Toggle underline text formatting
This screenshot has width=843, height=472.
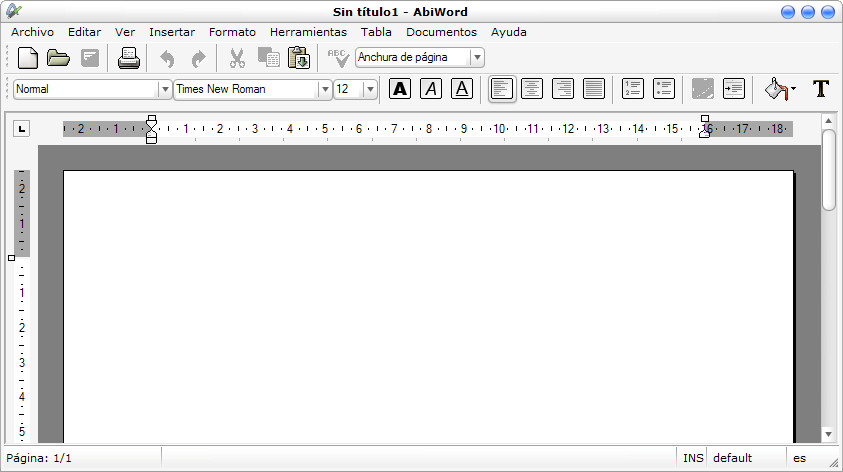[x=462, y=89]
